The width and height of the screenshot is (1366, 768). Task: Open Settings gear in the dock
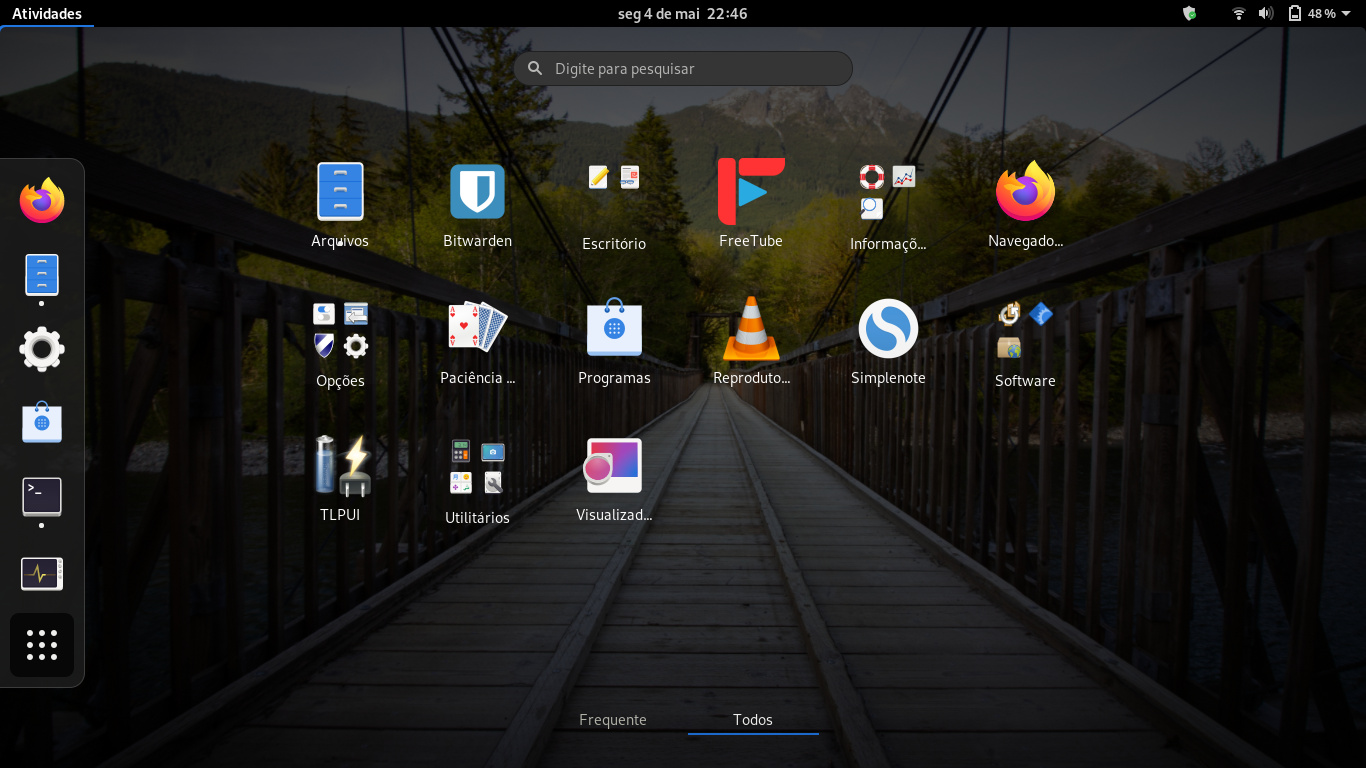pos(42,349)
